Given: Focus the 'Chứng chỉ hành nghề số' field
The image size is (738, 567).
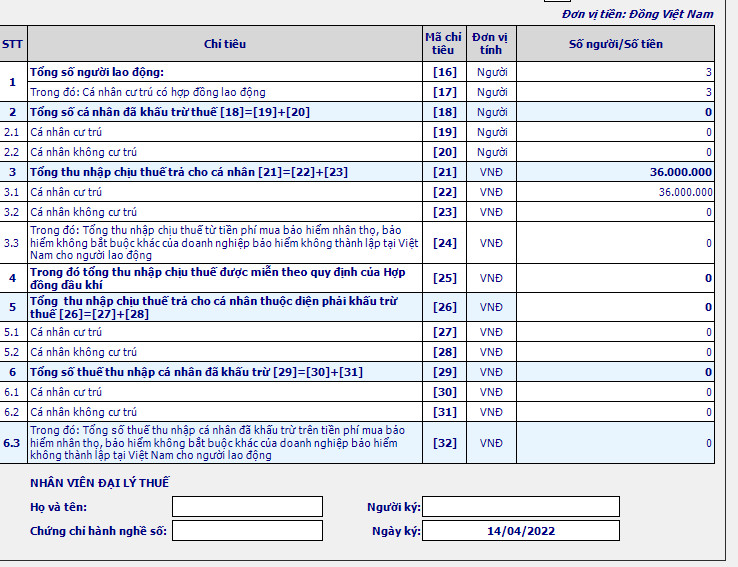Looking at the screenshot, I should click(x=247, y=531).
